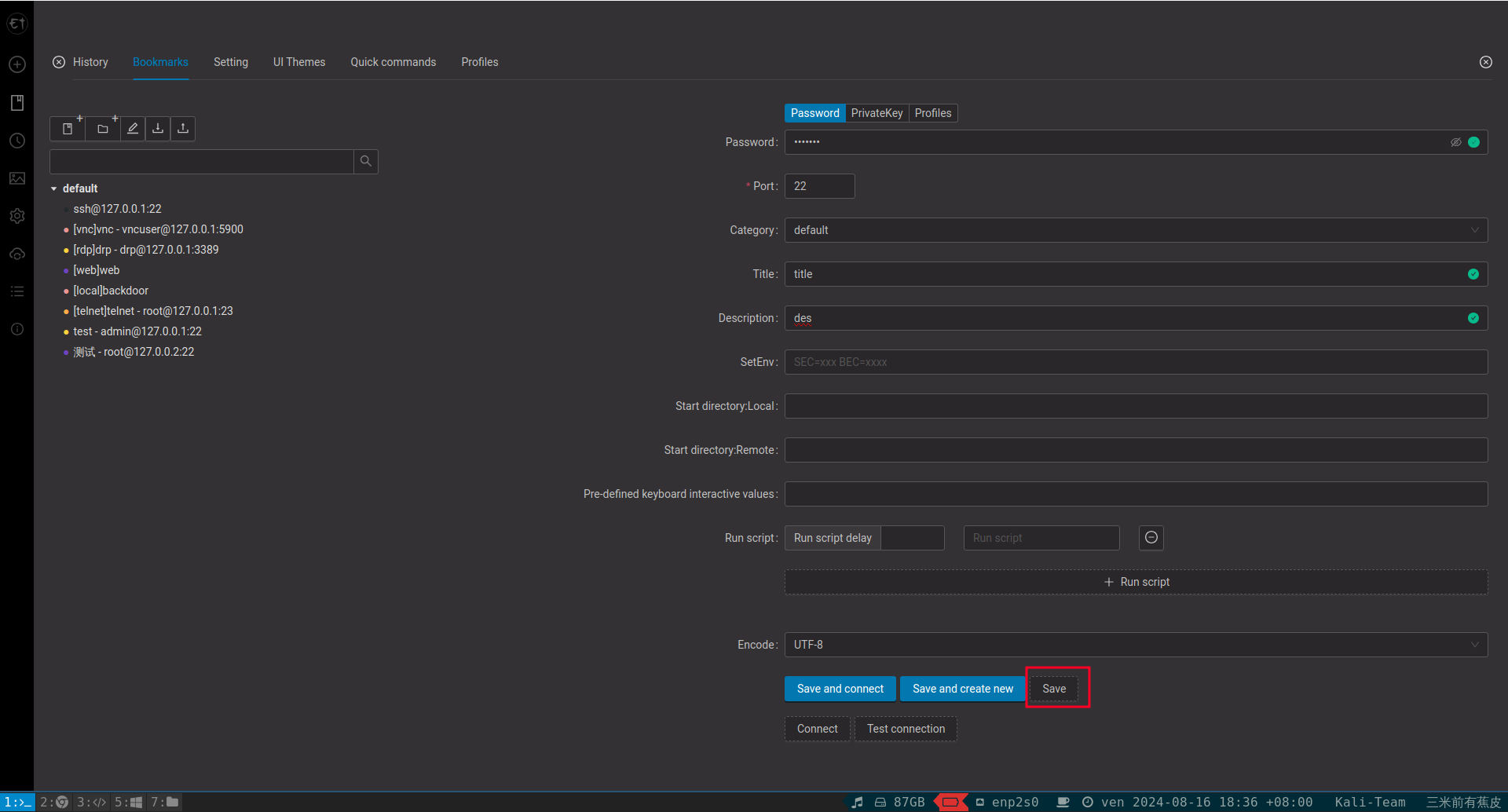This screenshot has width=1508, height=812.
Task: Select ssh@127.0.0.1:22 bookmark
Action: coord(117,209)
